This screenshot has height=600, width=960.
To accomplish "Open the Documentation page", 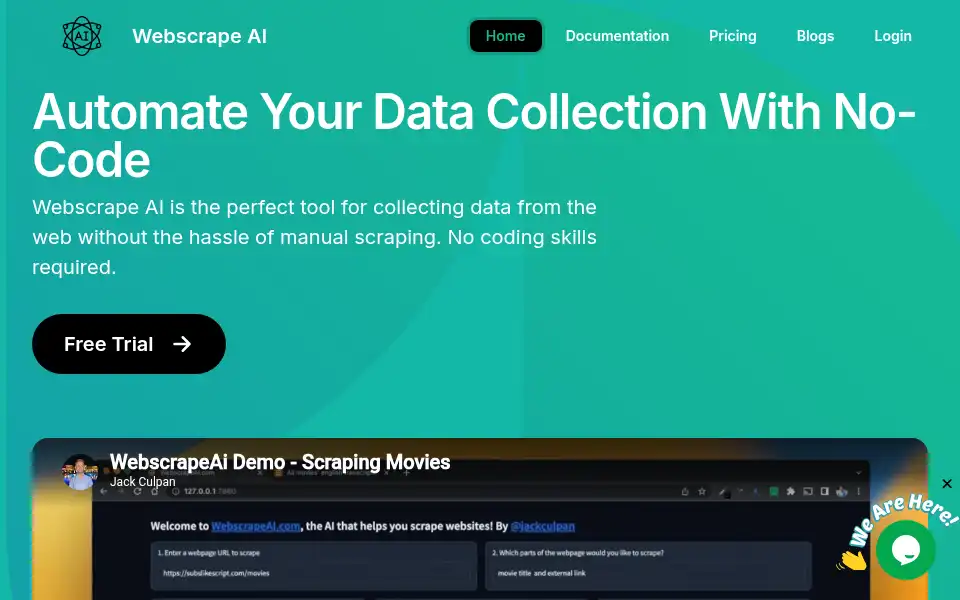I will 617,36.
